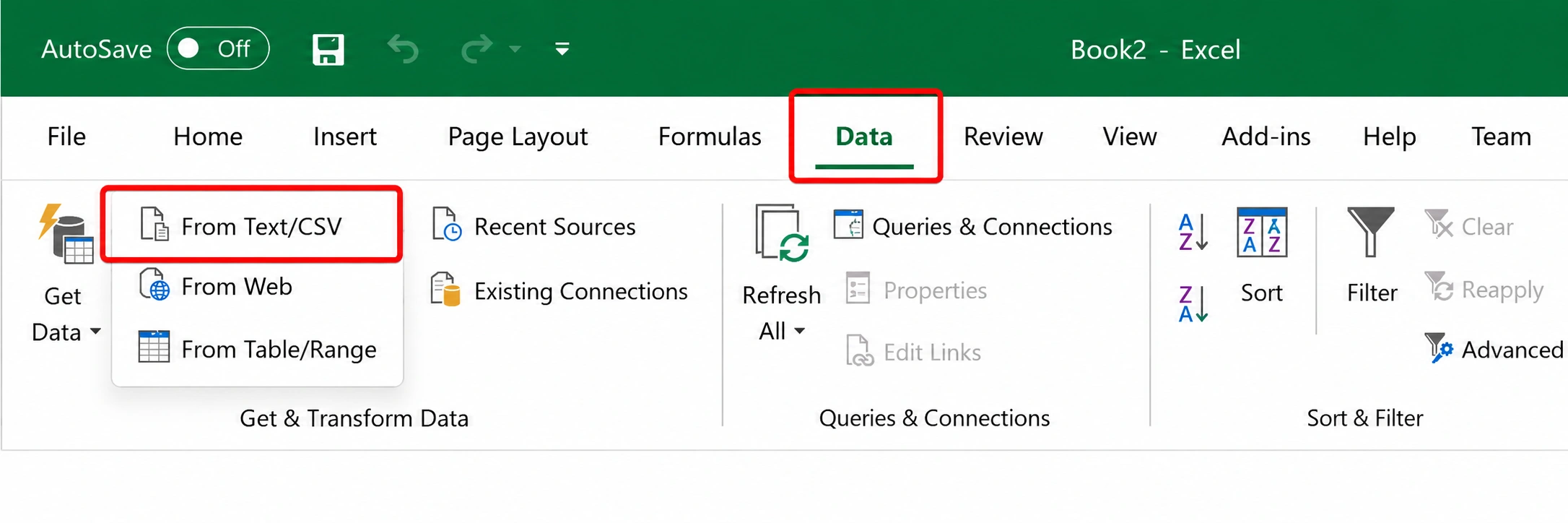Viewport: 1568px width, 523px height.
Task: Switch to the Home tab
Action: [208, 137]
